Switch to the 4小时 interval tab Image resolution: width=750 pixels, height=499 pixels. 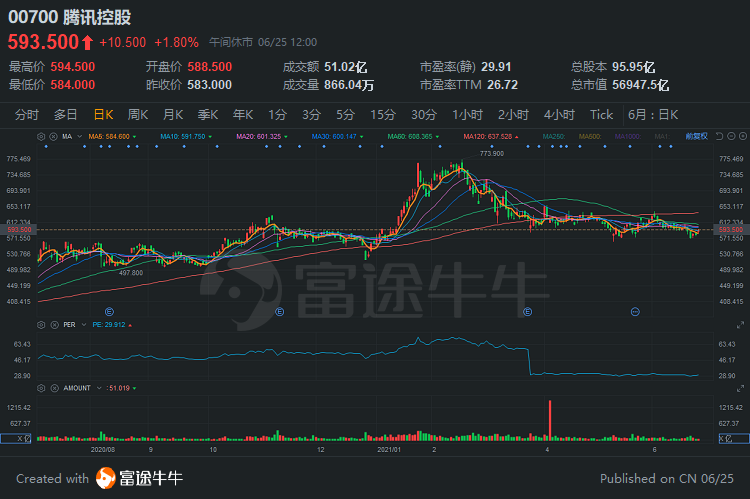tap(559, 115)
